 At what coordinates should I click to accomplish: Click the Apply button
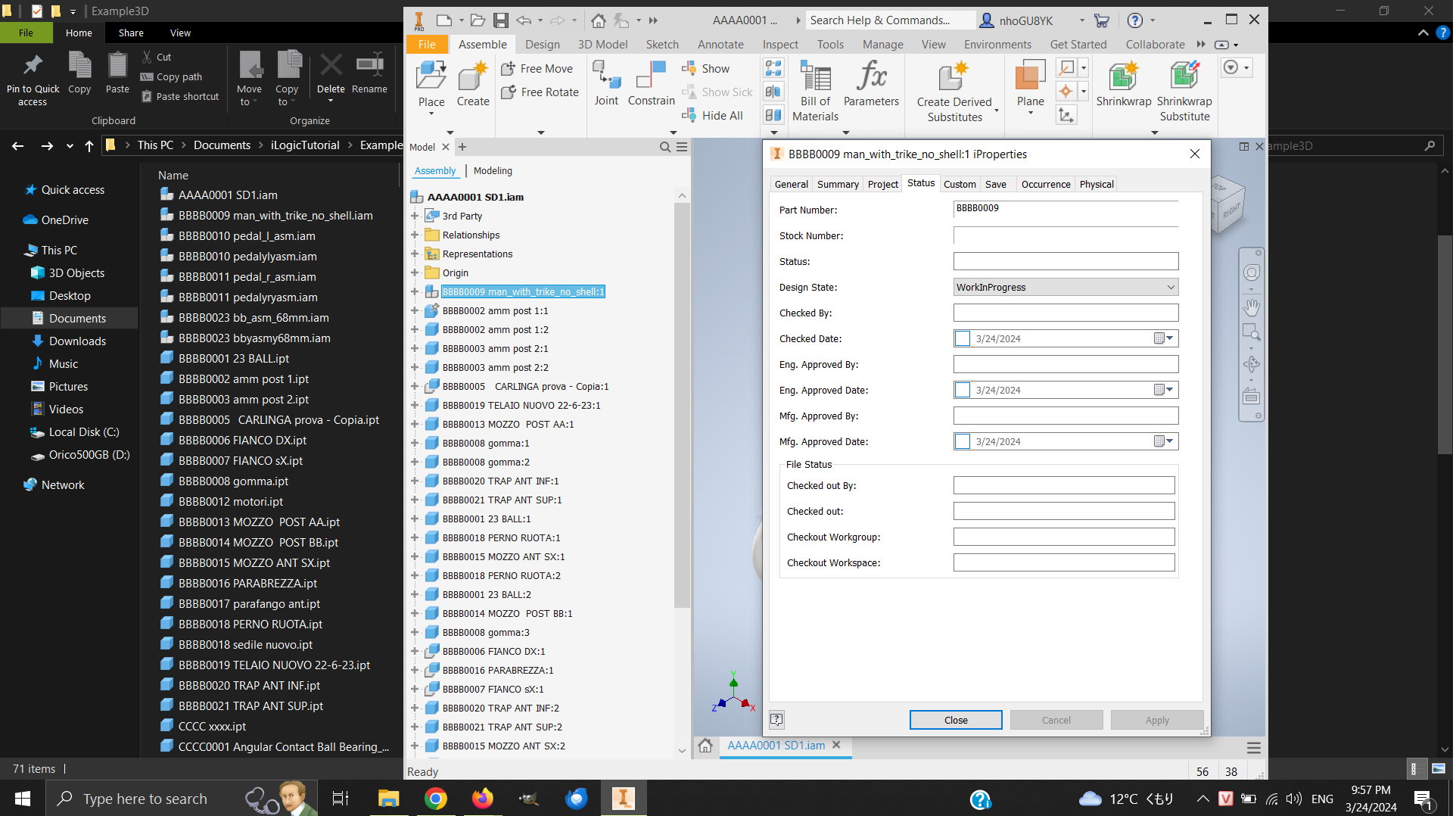[x=1157, y=719]
